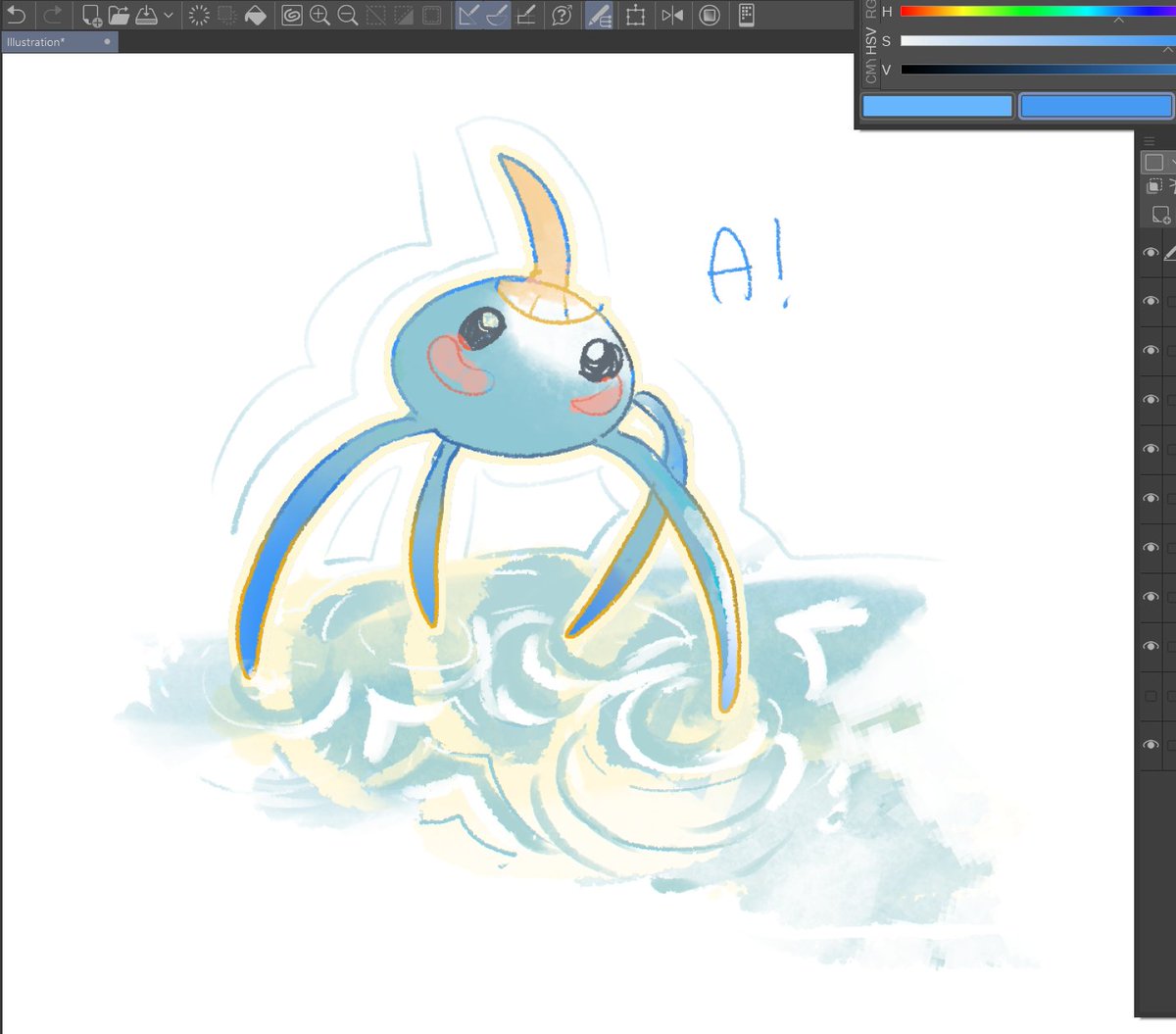Screen dimensions: 1176x1034
Task: Click the Deselect icon
Action: [375, 15]
